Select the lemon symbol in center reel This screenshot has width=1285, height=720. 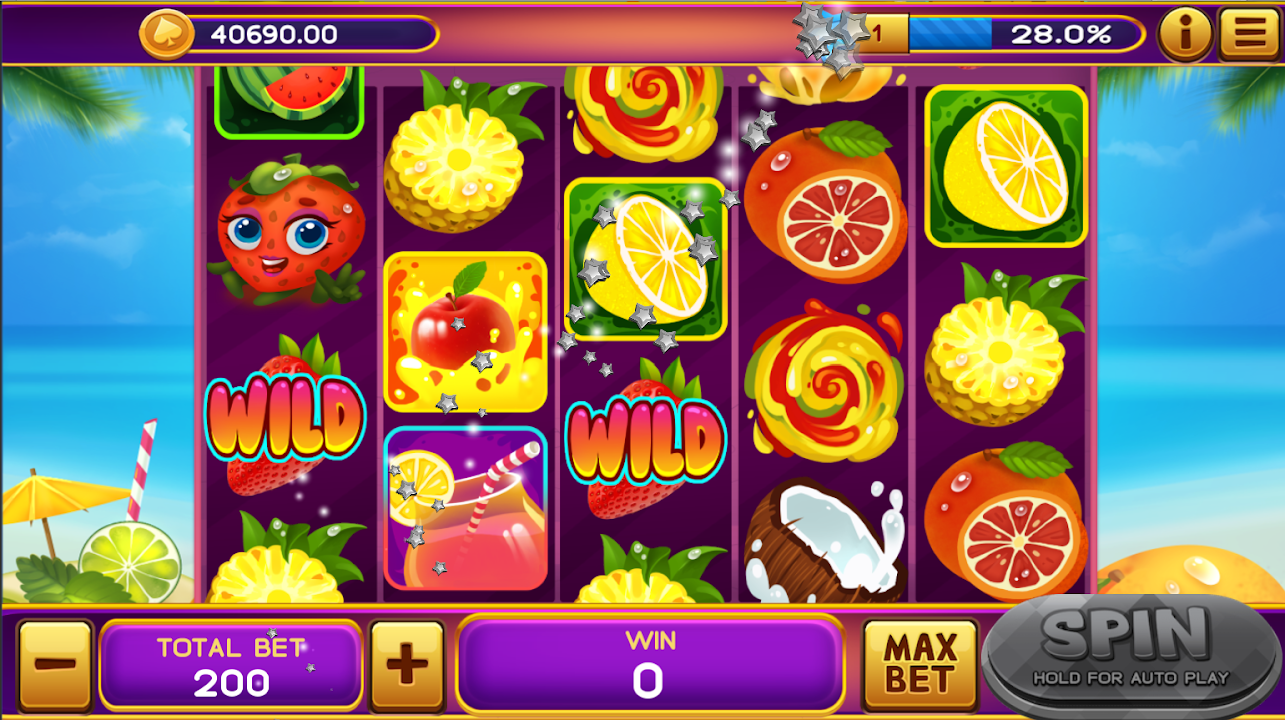(x=646, y=259)
